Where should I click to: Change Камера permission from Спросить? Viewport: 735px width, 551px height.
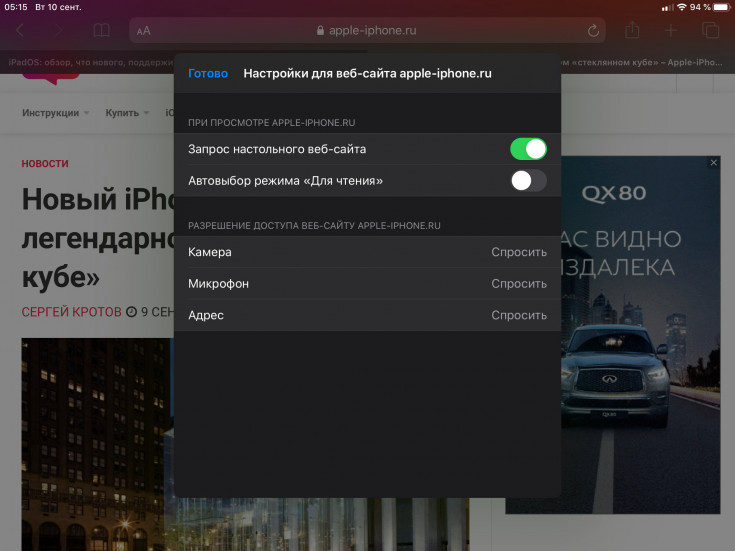pos(367,252)
